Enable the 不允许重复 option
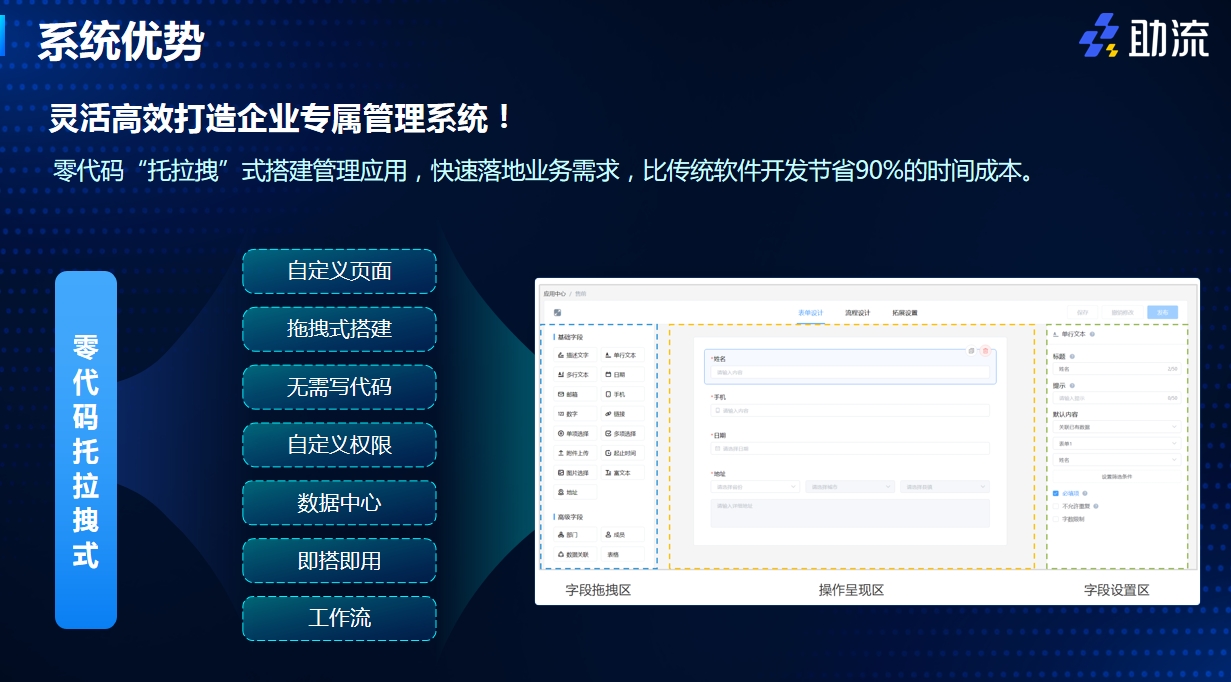This screenshot has width=1231, height=682. coord(1055,506)
